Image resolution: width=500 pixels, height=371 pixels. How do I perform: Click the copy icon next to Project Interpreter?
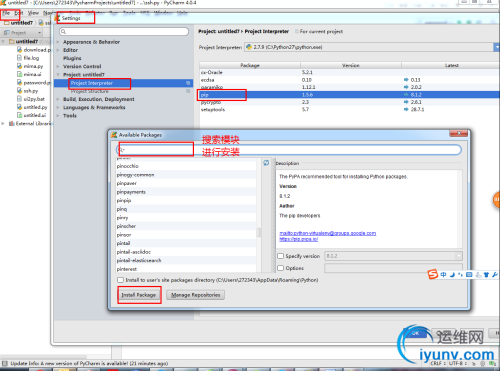(x=188, y=83)
